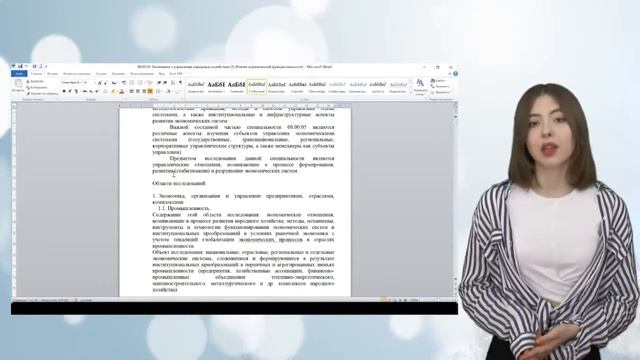This screenshot has width=640, height=360.
Task: Toggle the active Justify alignment button
Action: (x=150, y=91)
